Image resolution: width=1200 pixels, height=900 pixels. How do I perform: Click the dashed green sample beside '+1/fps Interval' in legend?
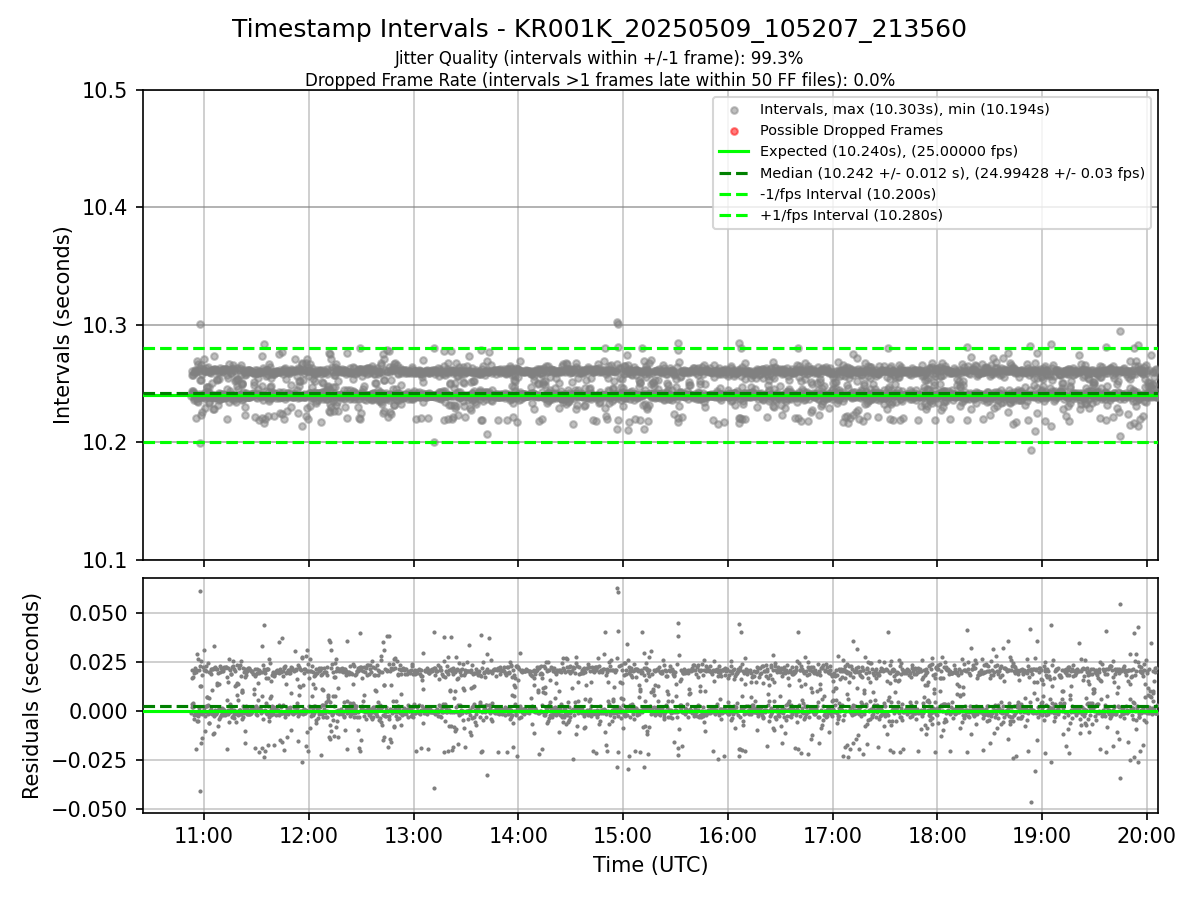coord(734,215)
